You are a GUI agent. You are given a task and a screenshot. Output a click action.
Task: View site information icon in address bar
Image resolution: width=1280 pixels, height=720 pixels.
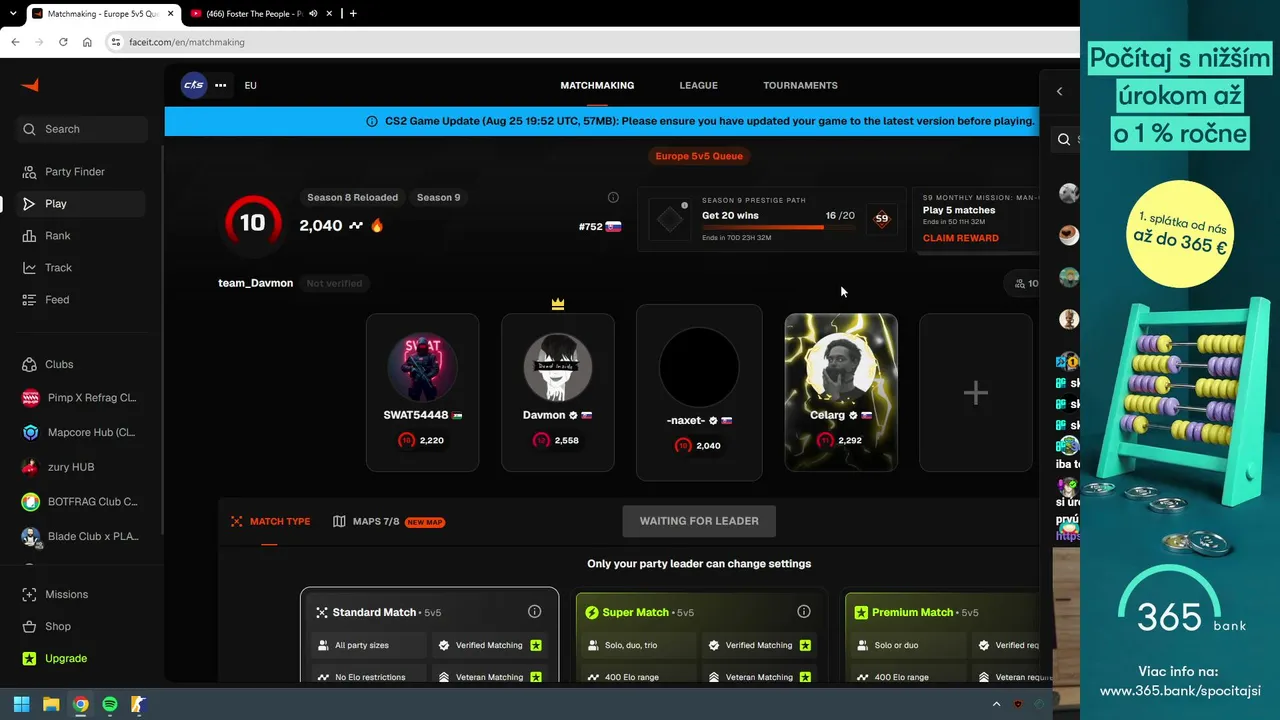(x=116, y=42)
